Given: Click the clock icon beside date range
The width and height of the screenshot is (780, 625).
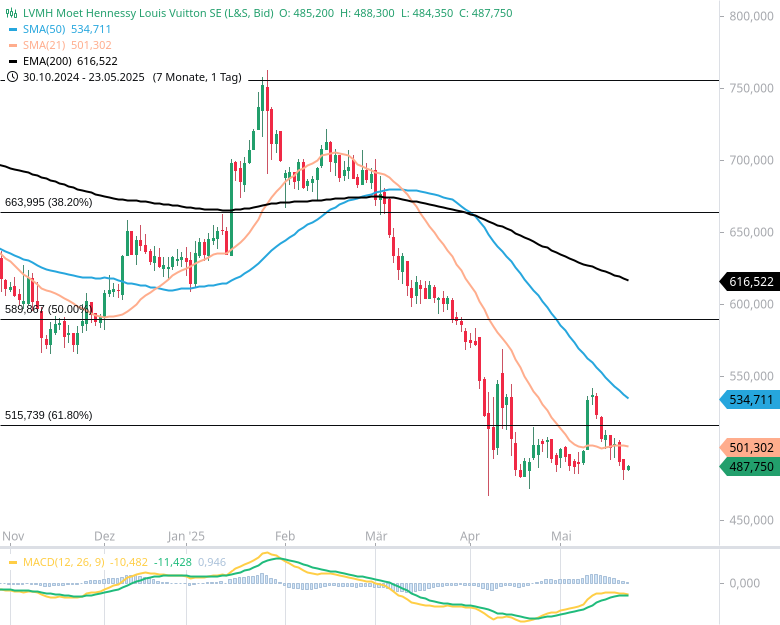Looking at the screenshot, I should click(x=12, y=77).
